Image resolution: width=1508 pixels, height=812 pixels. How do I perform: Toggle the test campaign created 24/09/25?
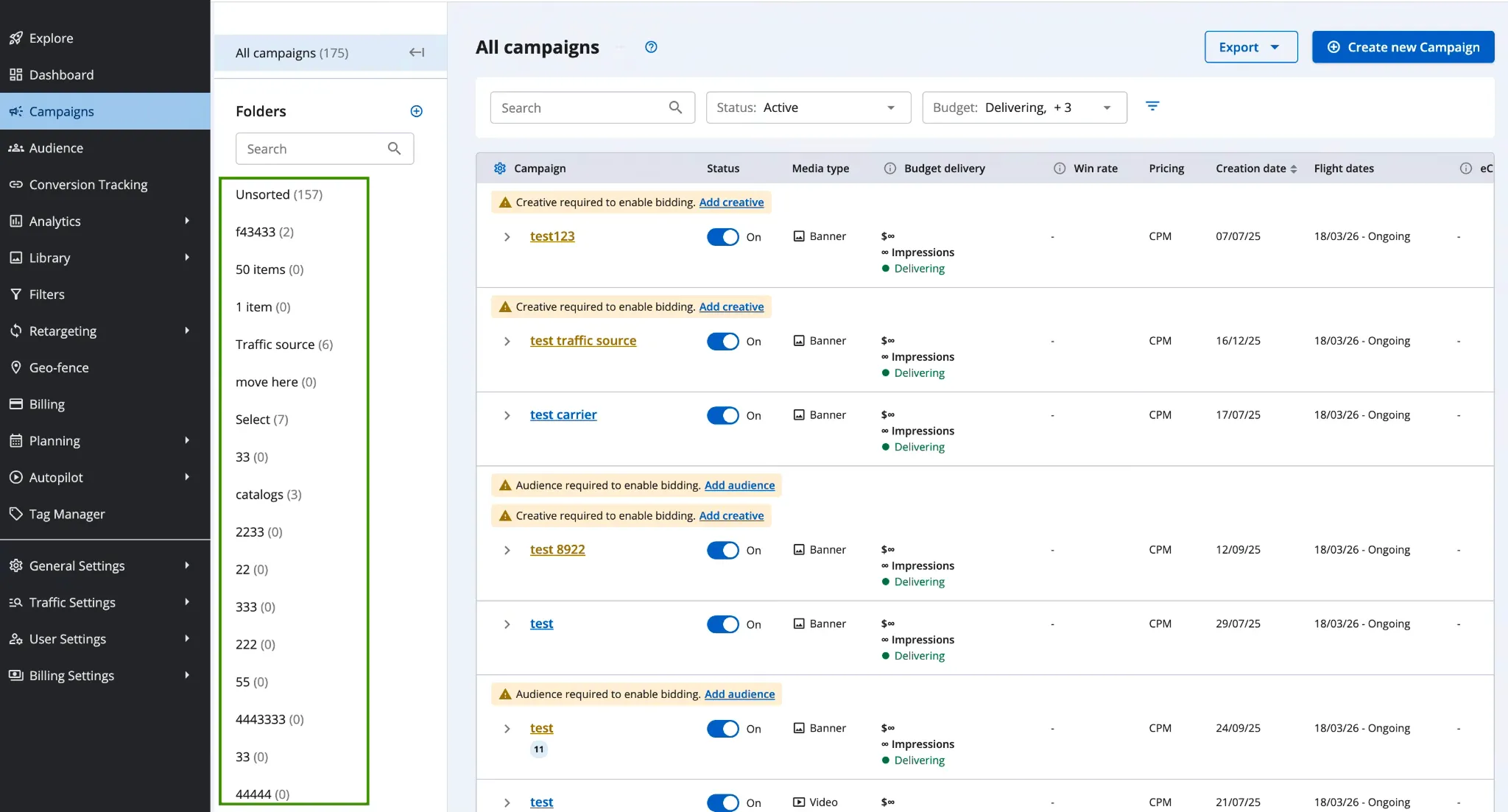(x=722, y=730)
